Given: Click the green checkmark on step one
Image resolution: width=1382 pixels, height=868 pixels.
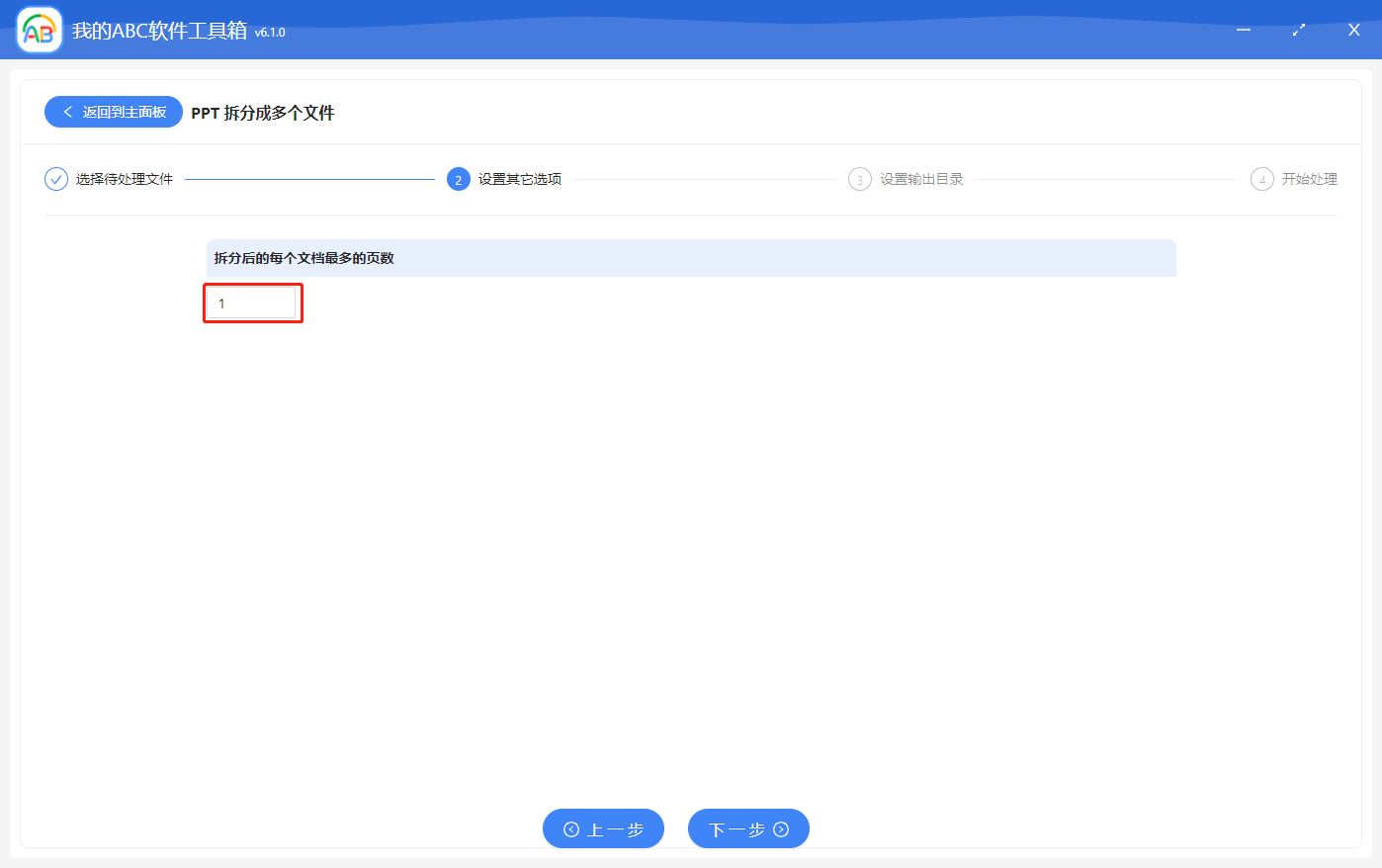Looking at the screenshot, I should (55, 179).
